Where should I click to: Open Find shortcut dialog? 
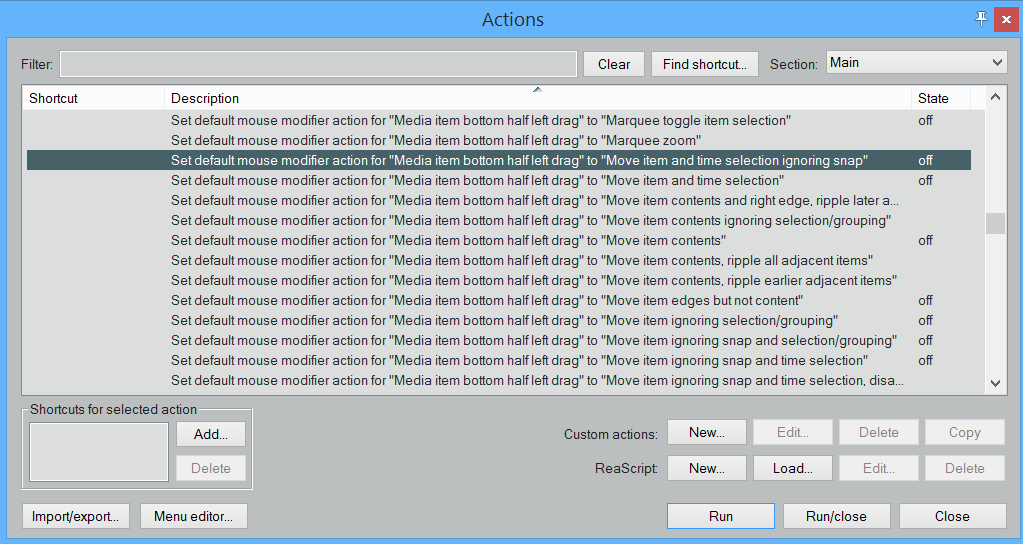[x=705, y=64]
